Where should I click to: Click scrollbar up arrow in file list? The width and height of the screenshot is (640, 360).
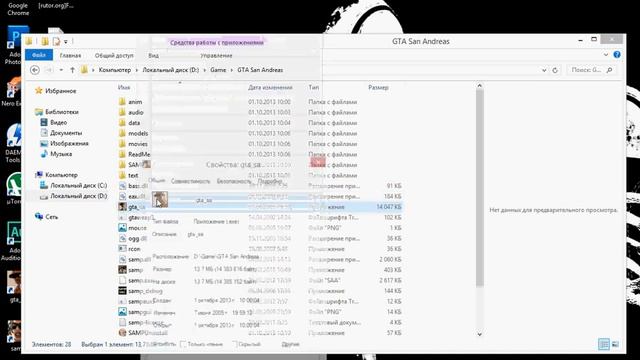coord(480,86)
